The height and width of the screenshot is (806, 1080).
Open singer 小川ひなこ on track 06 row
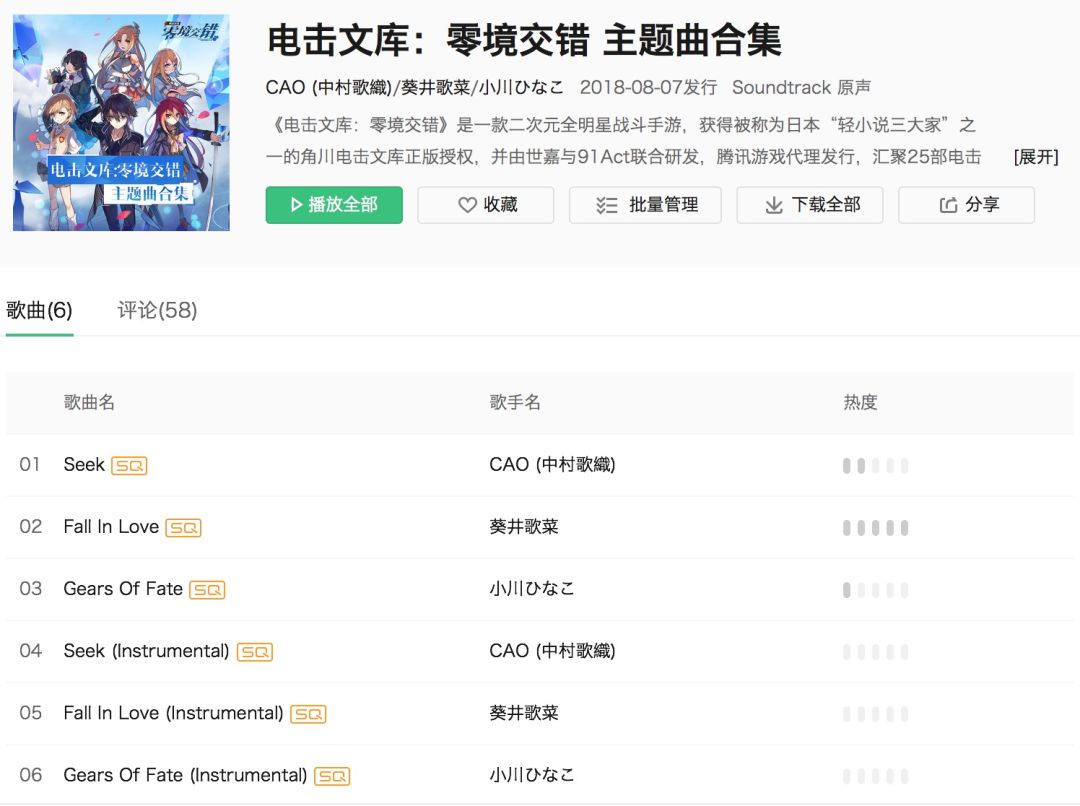532,775
